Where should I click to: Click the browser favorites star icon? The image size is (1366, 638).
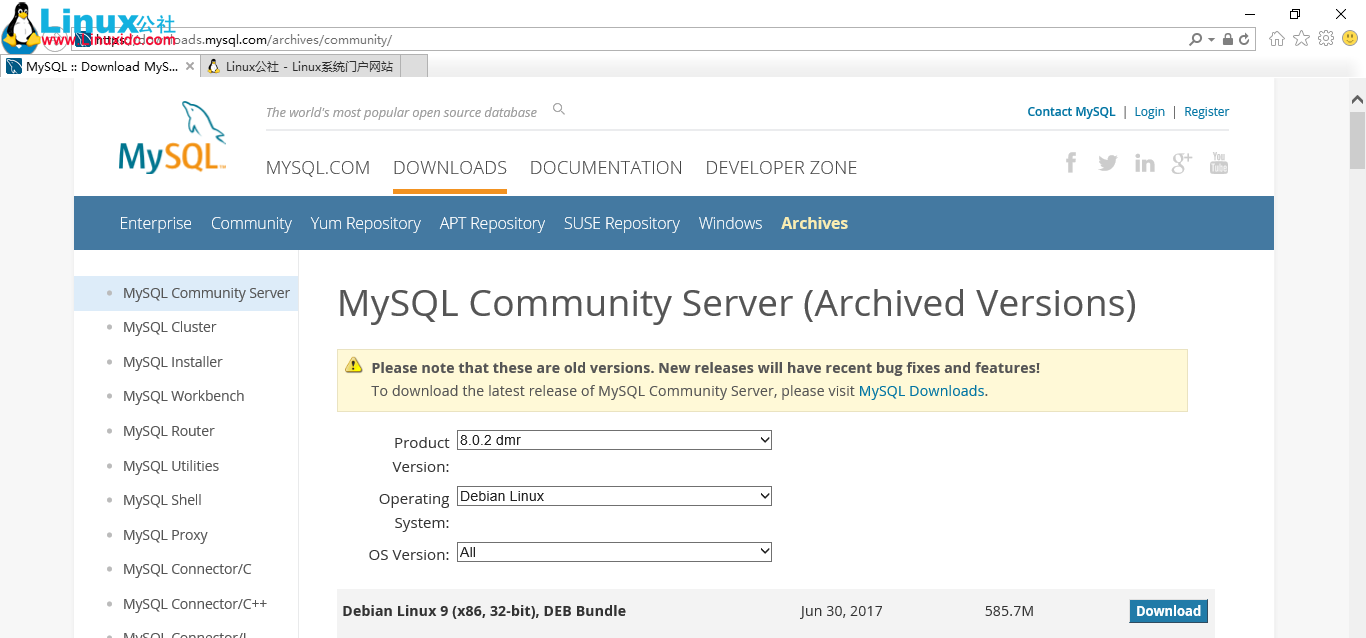pyautogui.click(x=1301, y=38)
